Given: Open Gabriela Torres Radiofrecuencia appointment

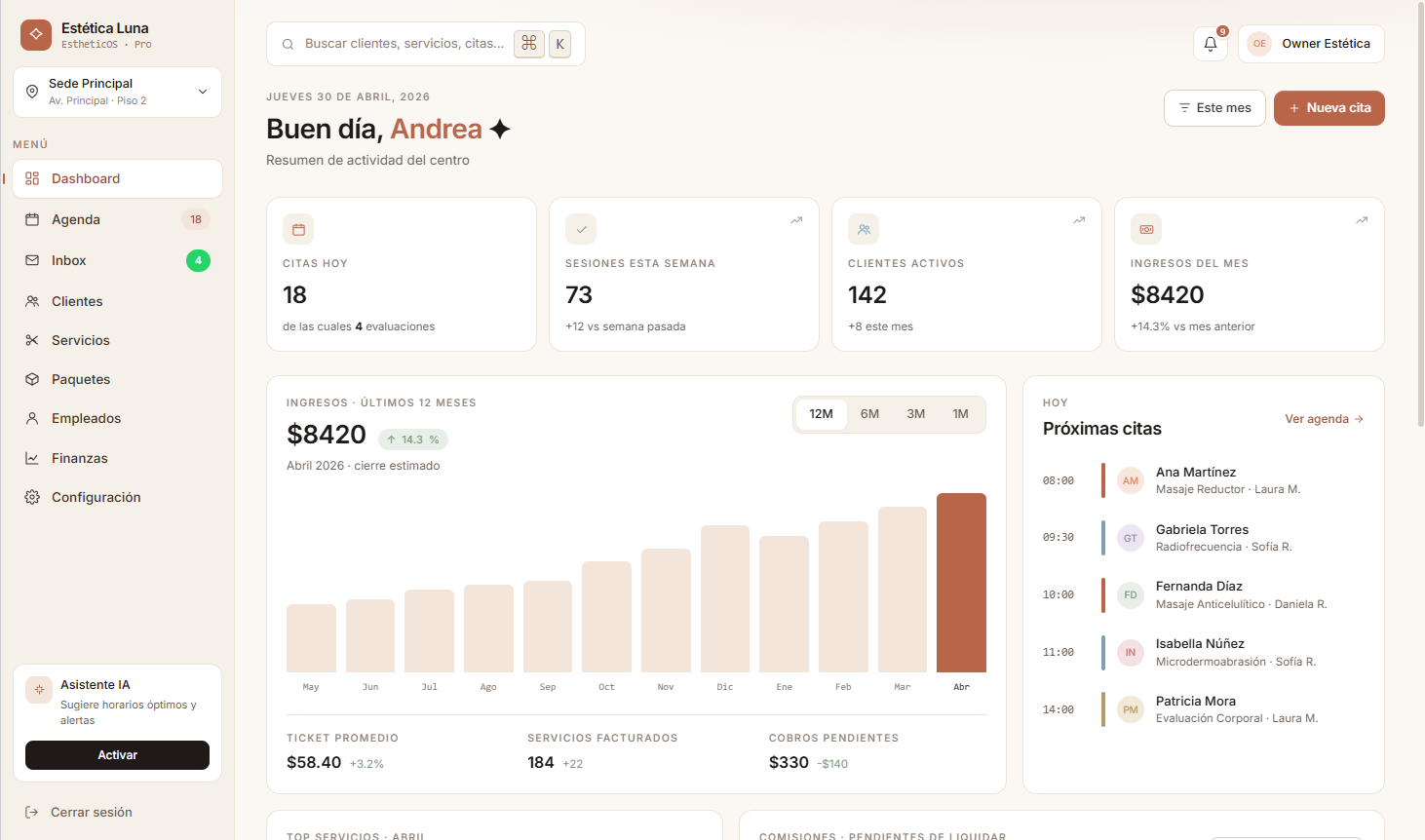Looking at the screenshot, I should (x=1204, y=538).
